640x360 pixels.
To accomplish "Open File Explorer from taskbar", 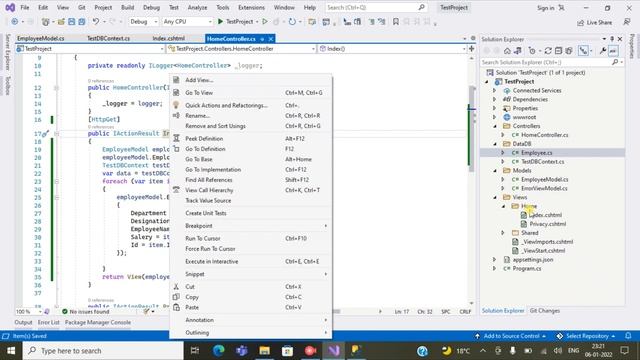I will pyautogui.click(x=264, y=351).
